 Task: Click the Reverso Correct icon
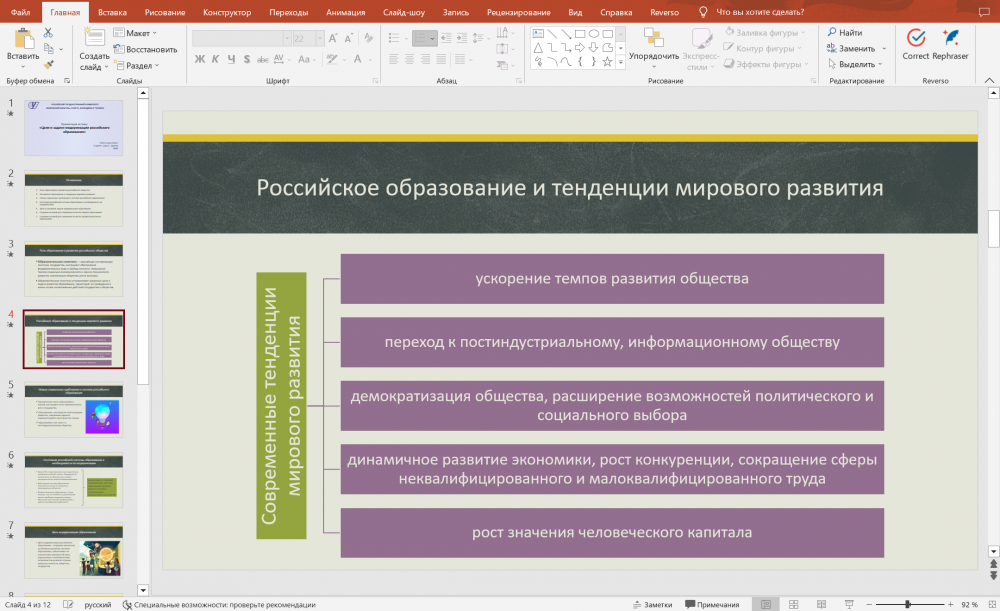point(915,37)
